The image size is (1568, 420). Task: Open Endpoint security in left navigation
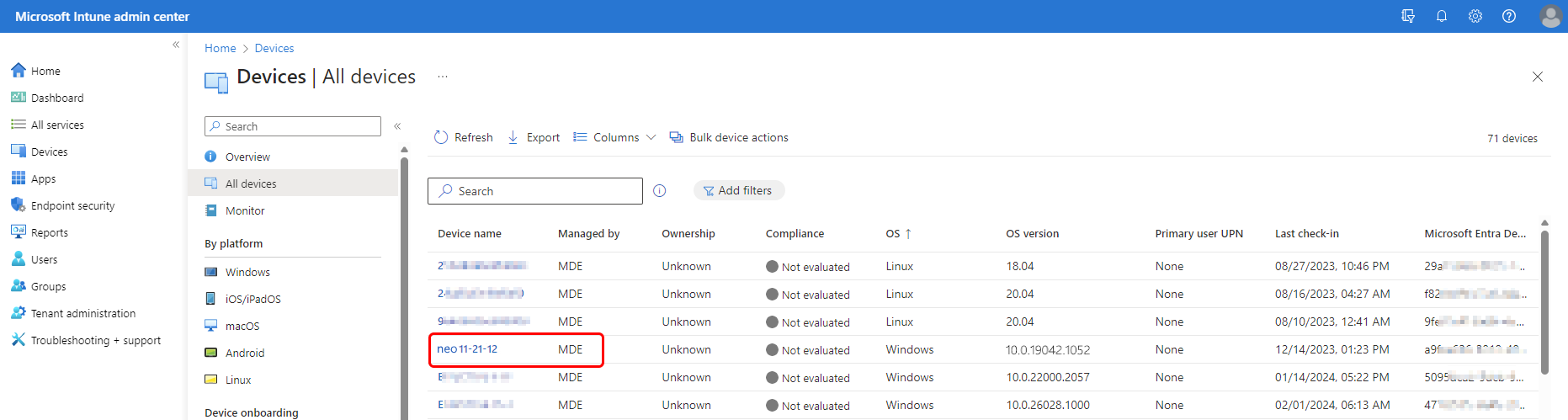(72, 205)
